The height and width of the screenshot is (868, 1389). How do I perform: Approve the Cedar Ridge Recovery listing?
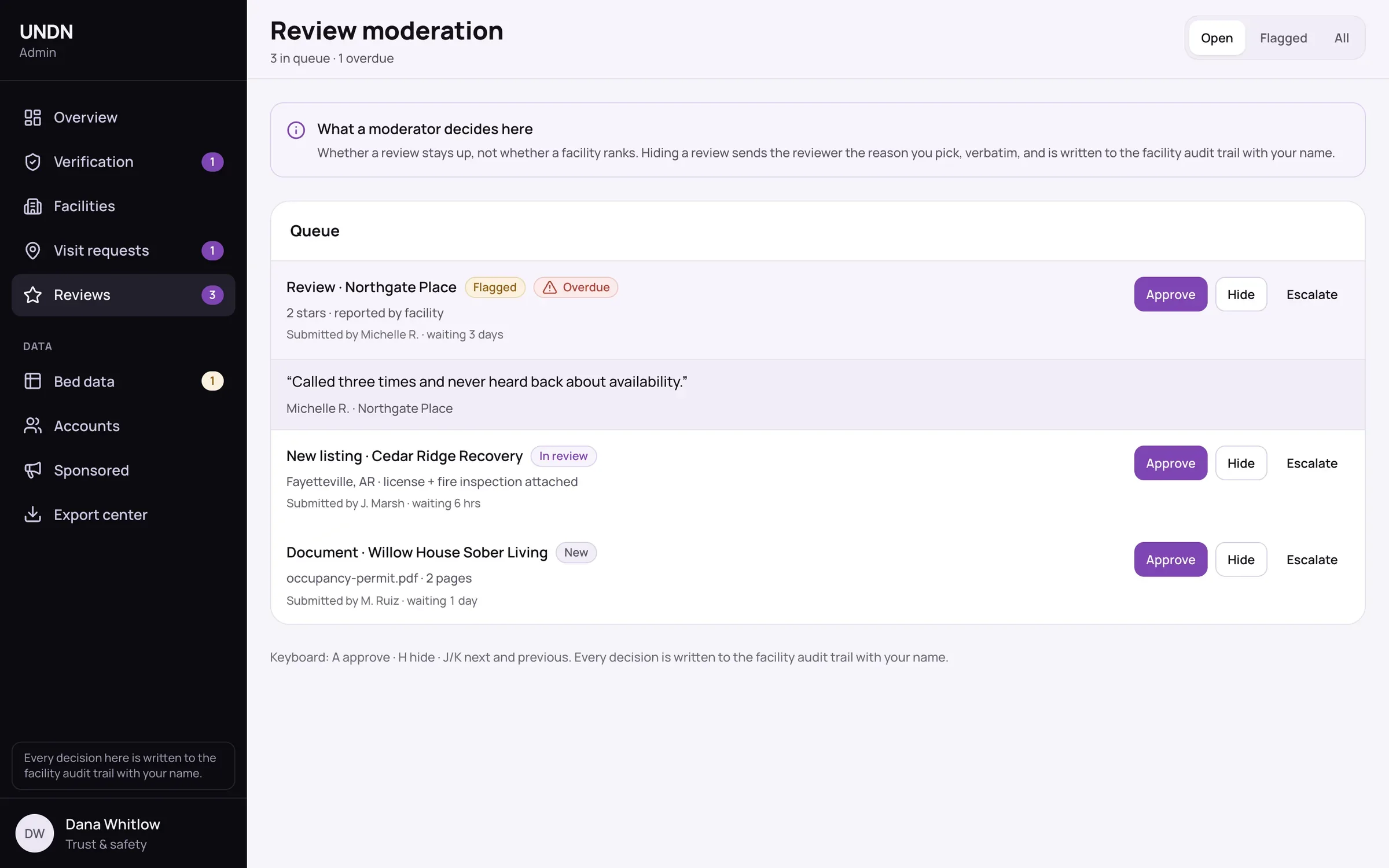coord(1170,463)
